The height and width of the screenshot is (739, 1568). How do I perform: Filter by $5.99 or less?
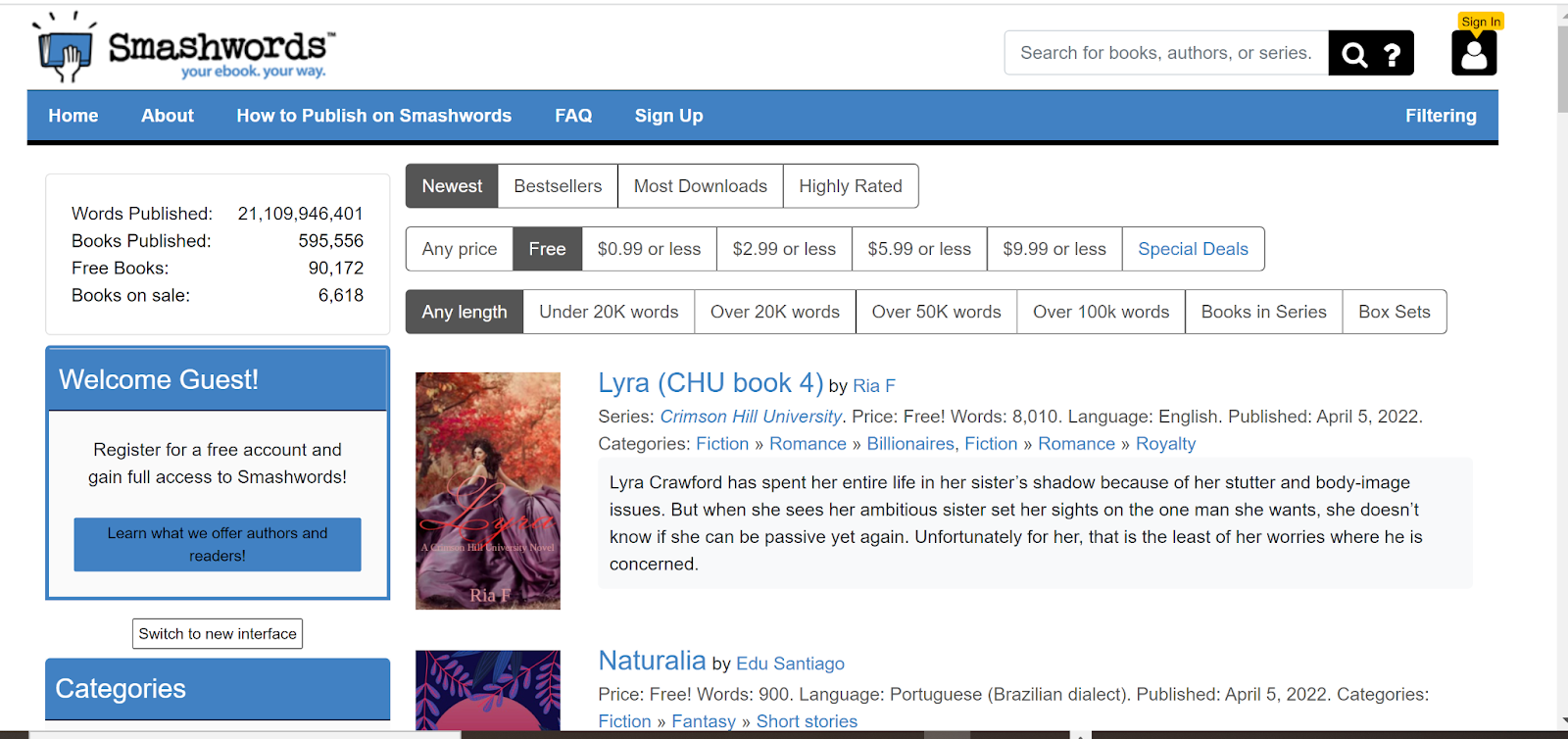919,249
